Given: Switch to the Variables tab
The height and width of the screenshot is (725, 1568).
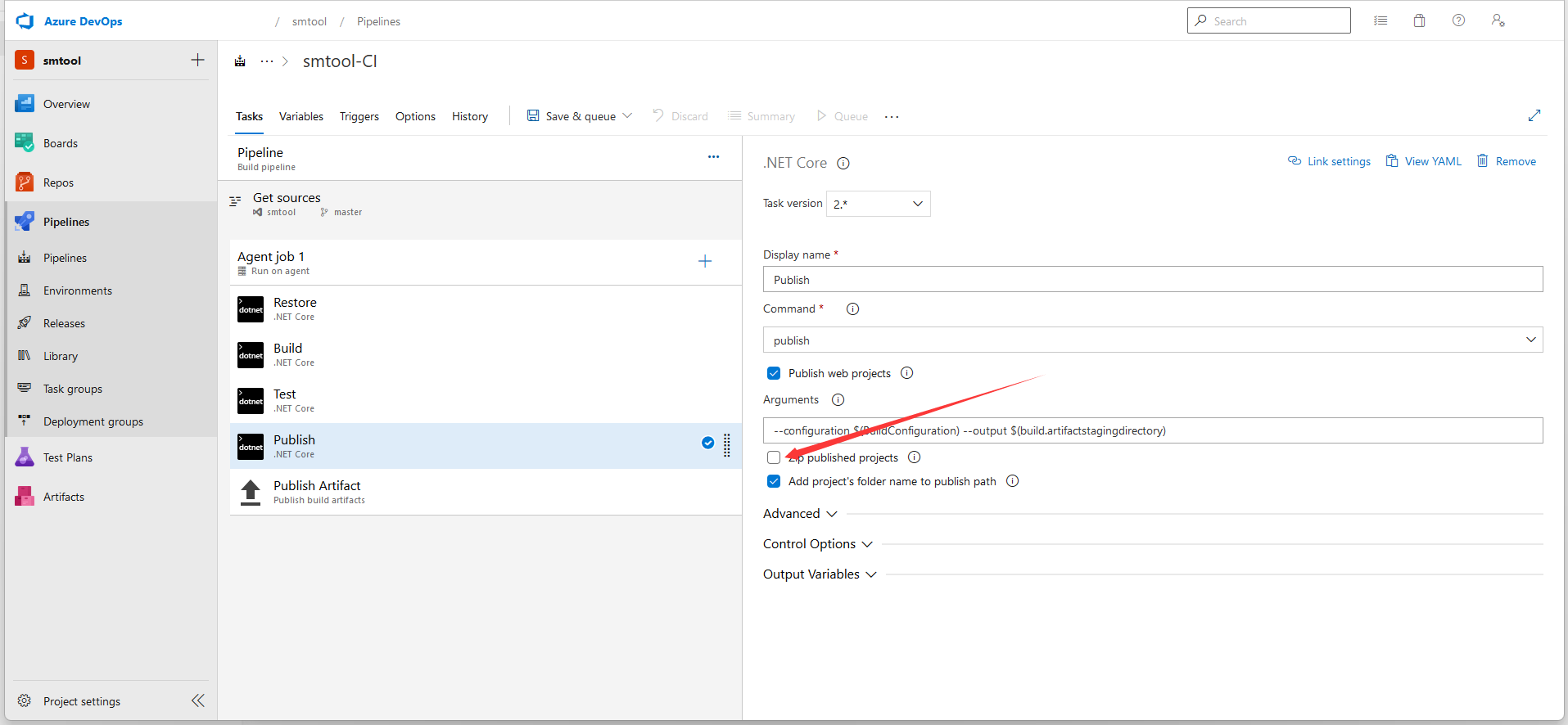Looking at the screenshot, I should pos(300,116).
